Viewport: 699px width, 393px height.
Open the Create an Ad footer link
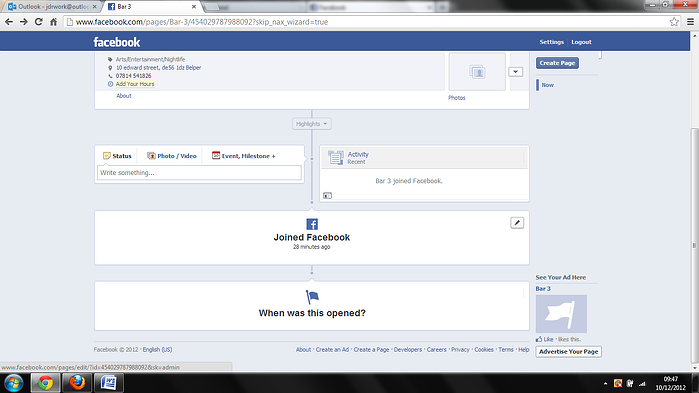tap(332, 349)
